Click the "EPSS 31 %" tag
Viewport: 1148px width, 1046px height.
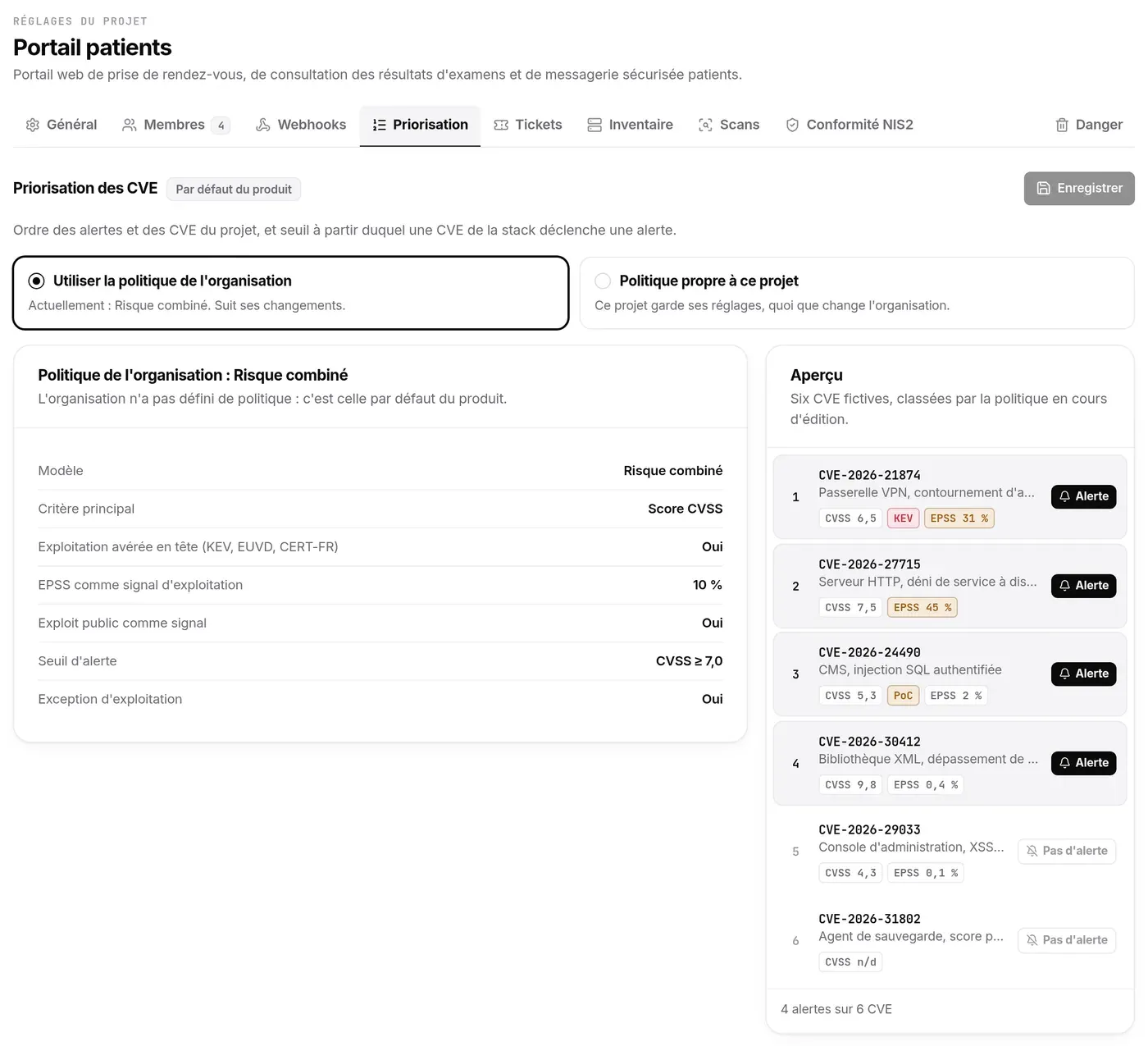(x=959, y=518)
